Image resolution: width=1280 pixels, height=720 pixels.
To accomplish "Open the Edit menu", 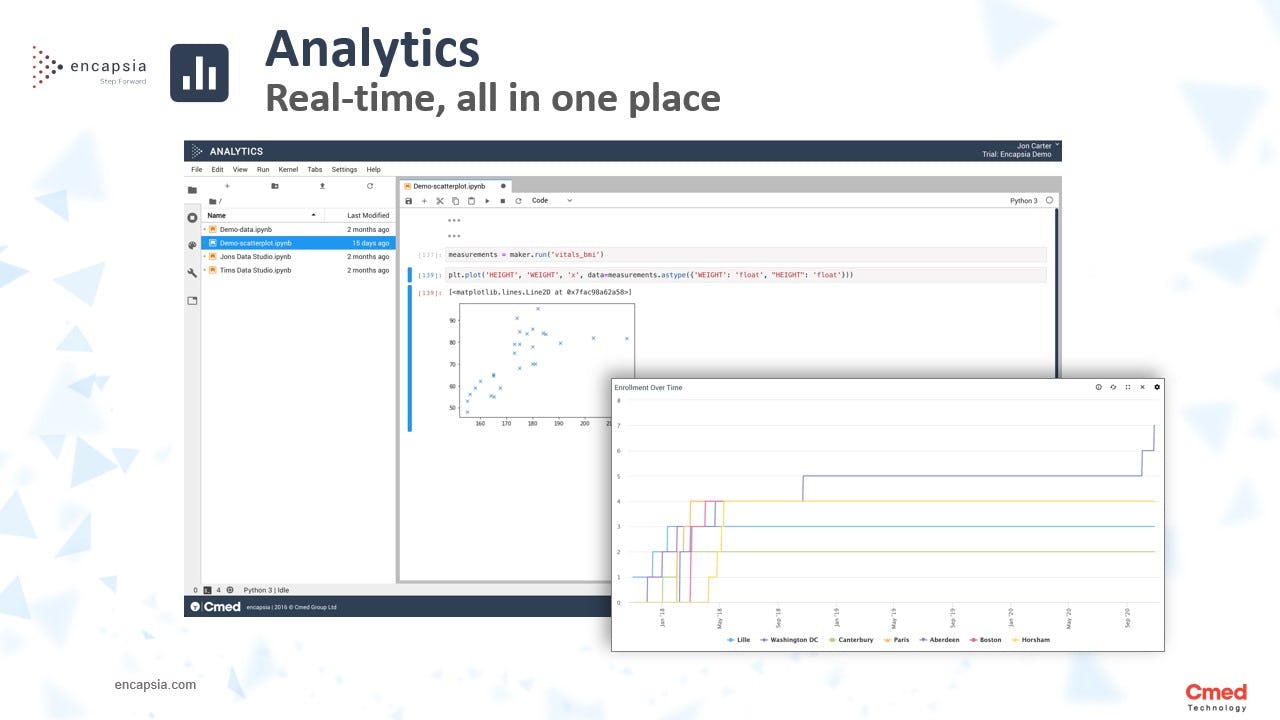I will pyautogui.click(x=217, y=170).
